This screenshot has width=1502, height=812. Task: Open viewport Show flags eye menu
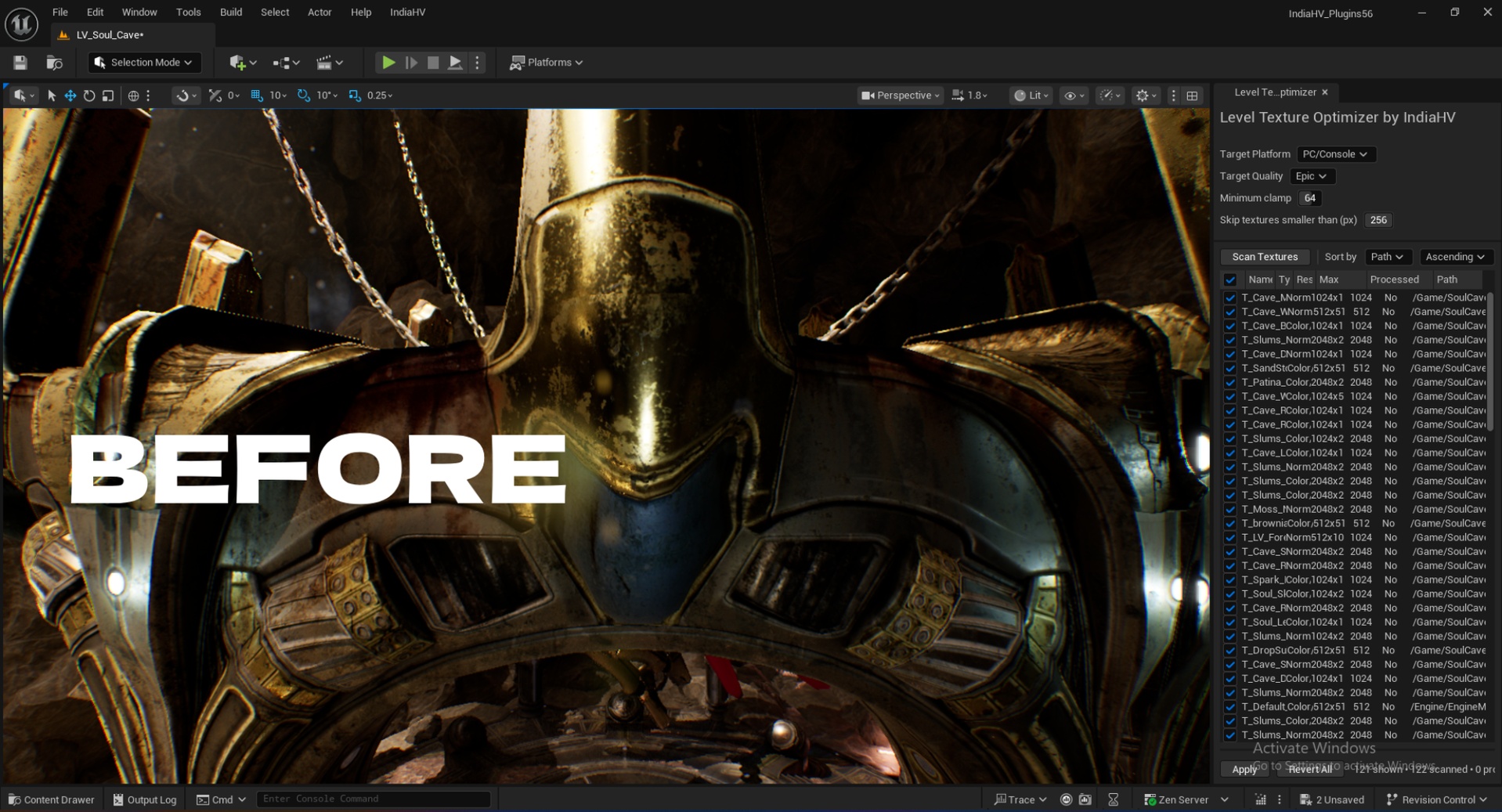[x=1074, y=96]
